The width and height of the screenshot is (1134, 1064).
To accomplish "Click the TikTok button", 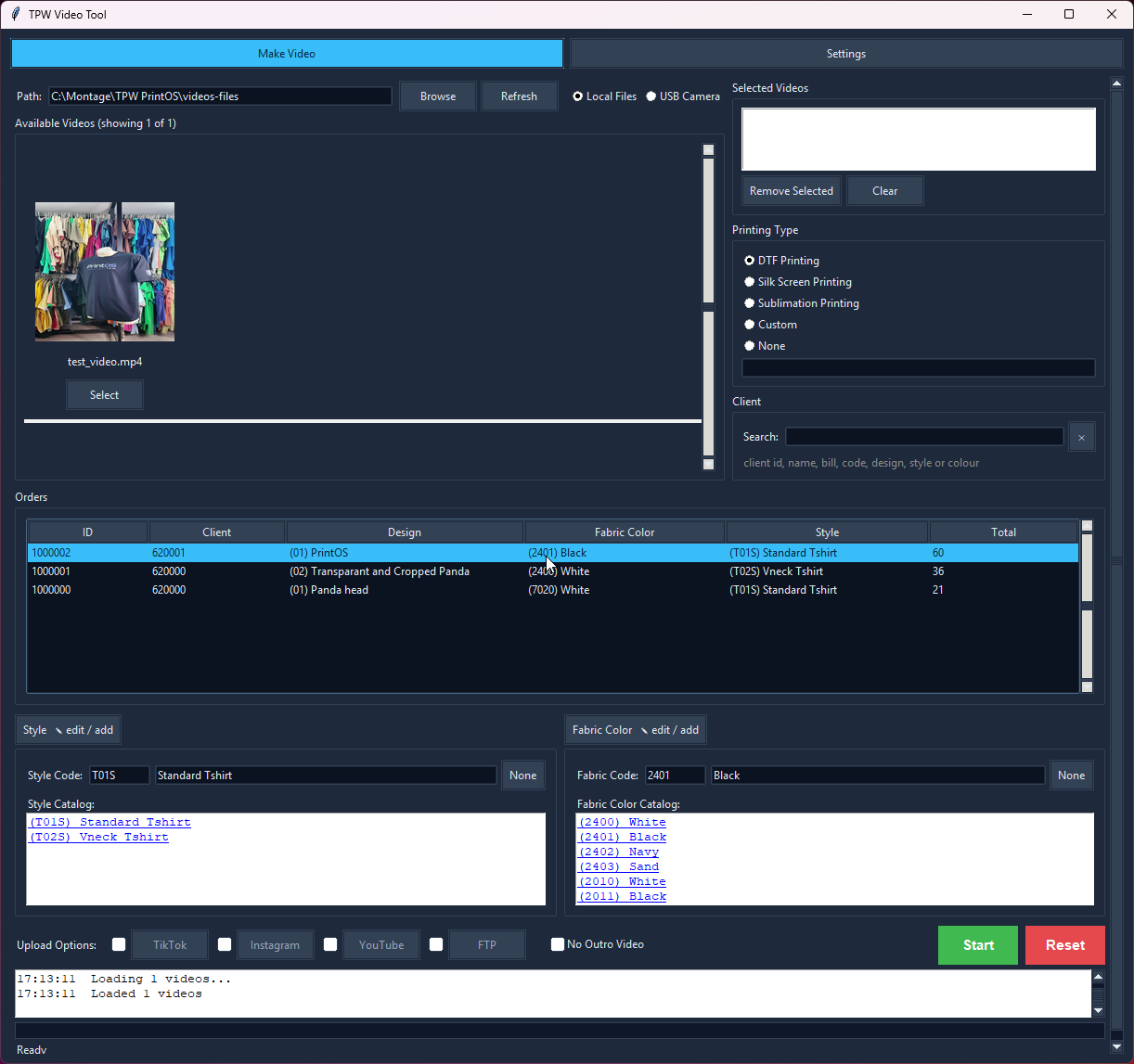I will (170, 945).
